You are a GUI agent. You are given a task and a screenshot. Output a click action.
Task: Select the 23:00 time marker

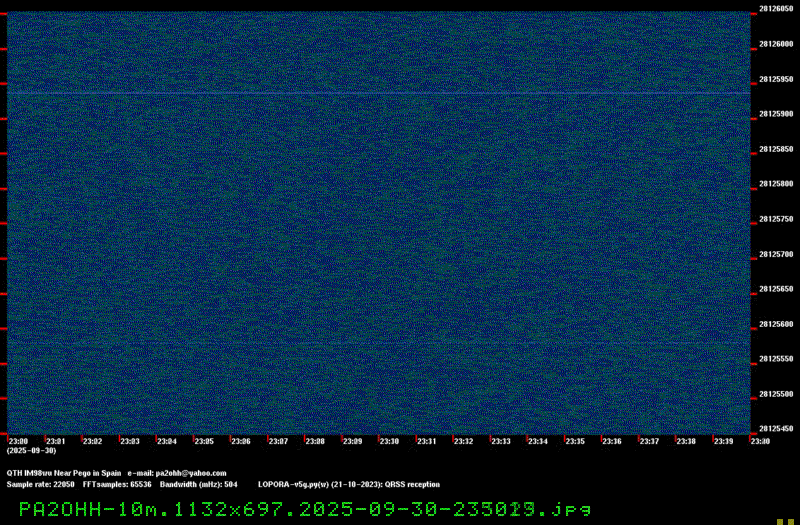click(18, 441)
